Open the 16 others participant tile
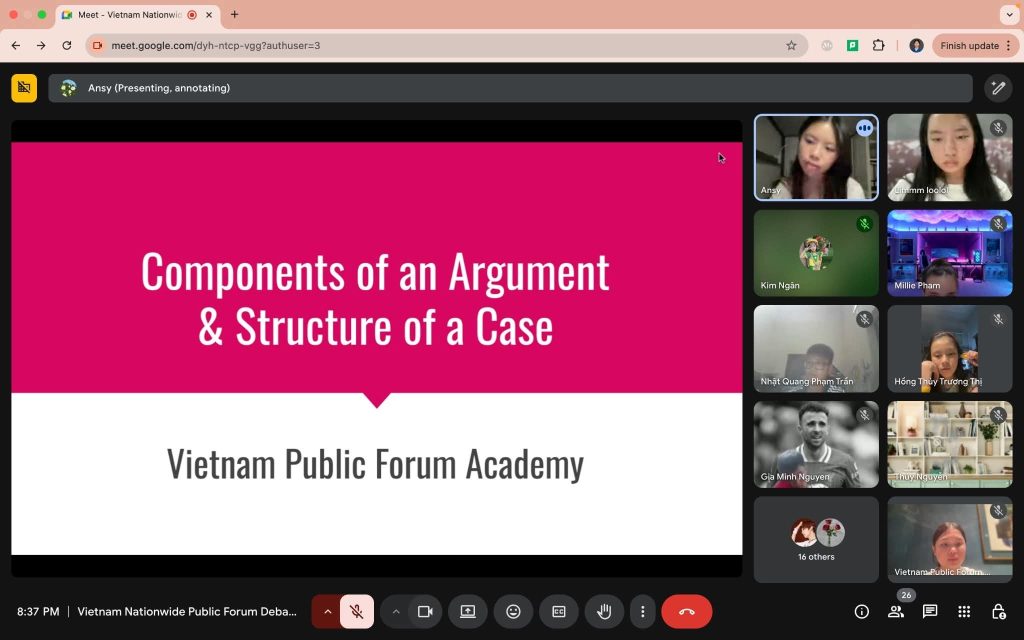This screenshot has width=1024, height=640. (816, 539)
